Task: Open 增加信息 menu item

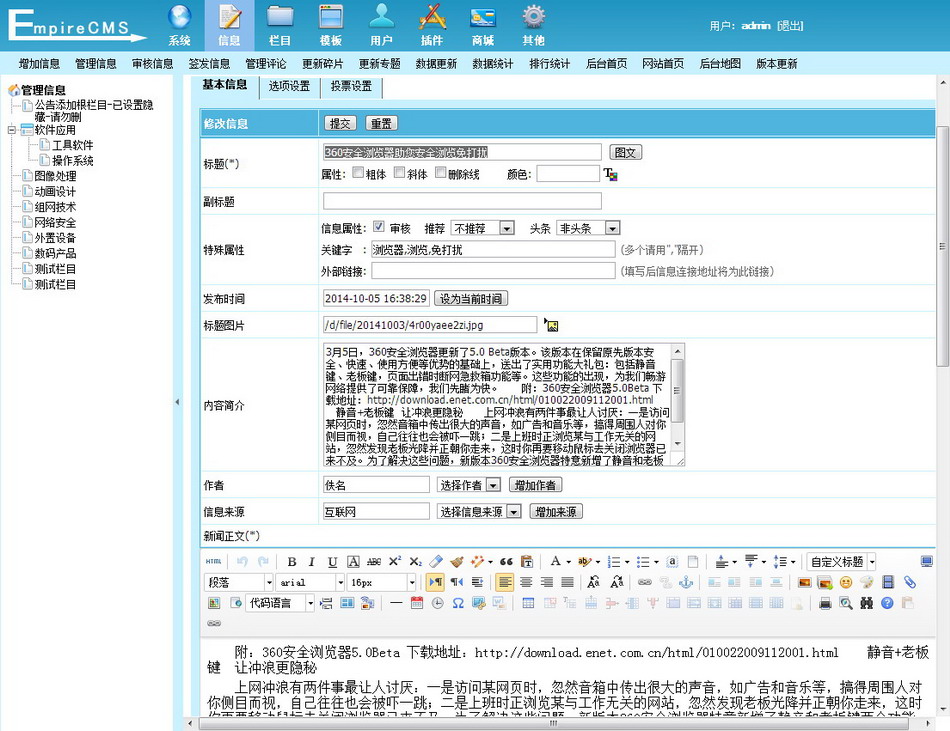Action: point(39,64)
